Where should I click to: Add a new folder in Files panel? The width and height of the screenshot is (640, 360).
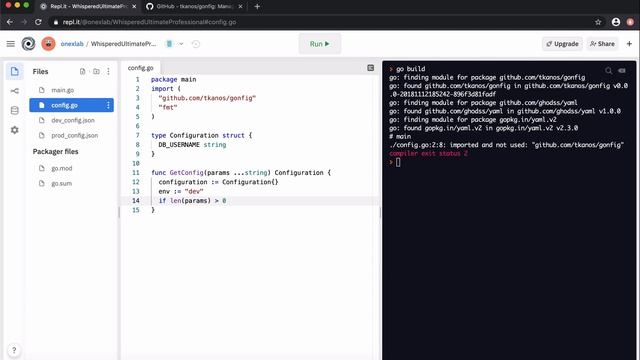pyautogui.click(x=96, y=71)
